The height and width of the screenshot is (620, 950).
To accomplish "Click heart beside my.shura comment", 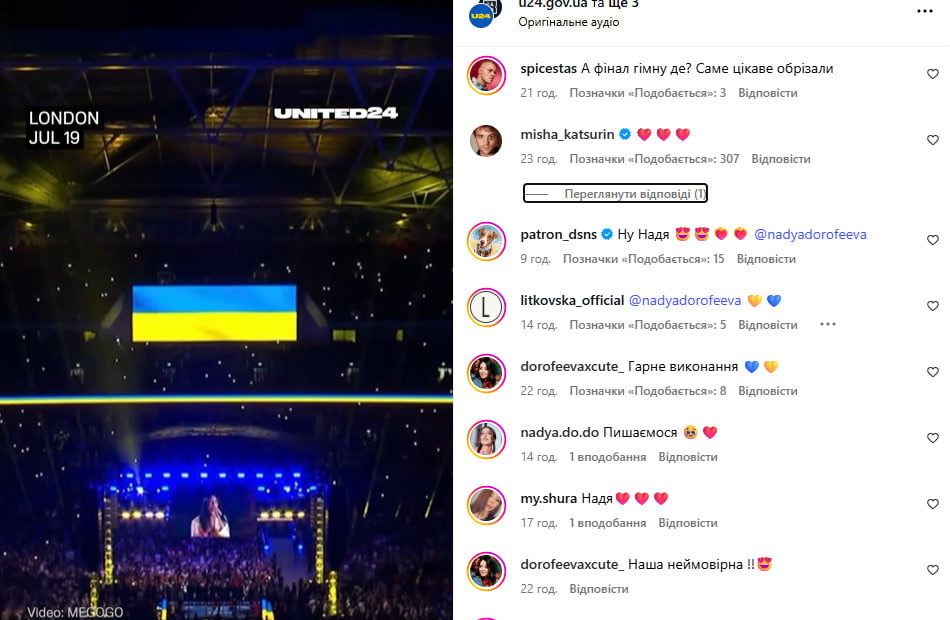I will point(932,504).
